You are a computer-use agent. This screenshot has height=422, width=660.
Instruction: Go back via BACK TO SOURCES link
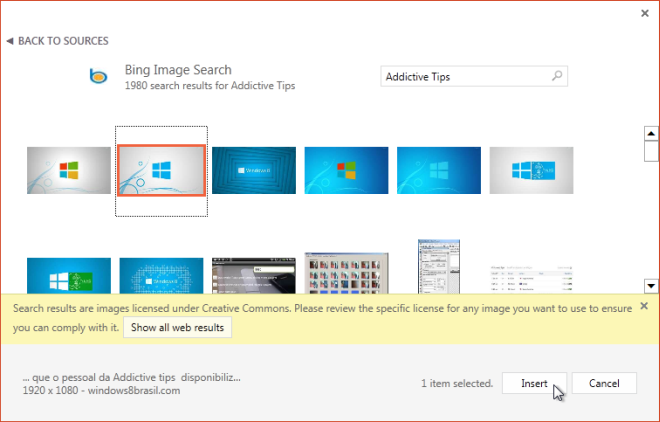[58, 41]
